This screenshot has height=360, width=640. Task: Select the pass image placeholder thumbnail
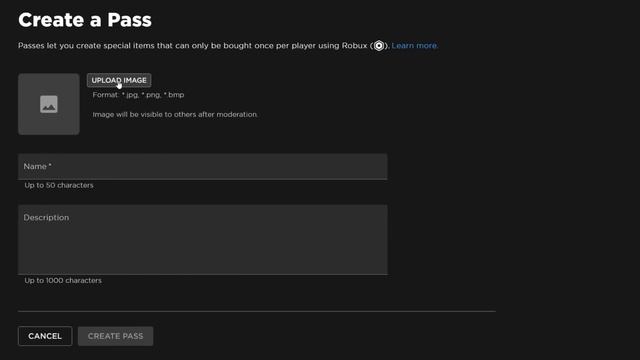49,104
